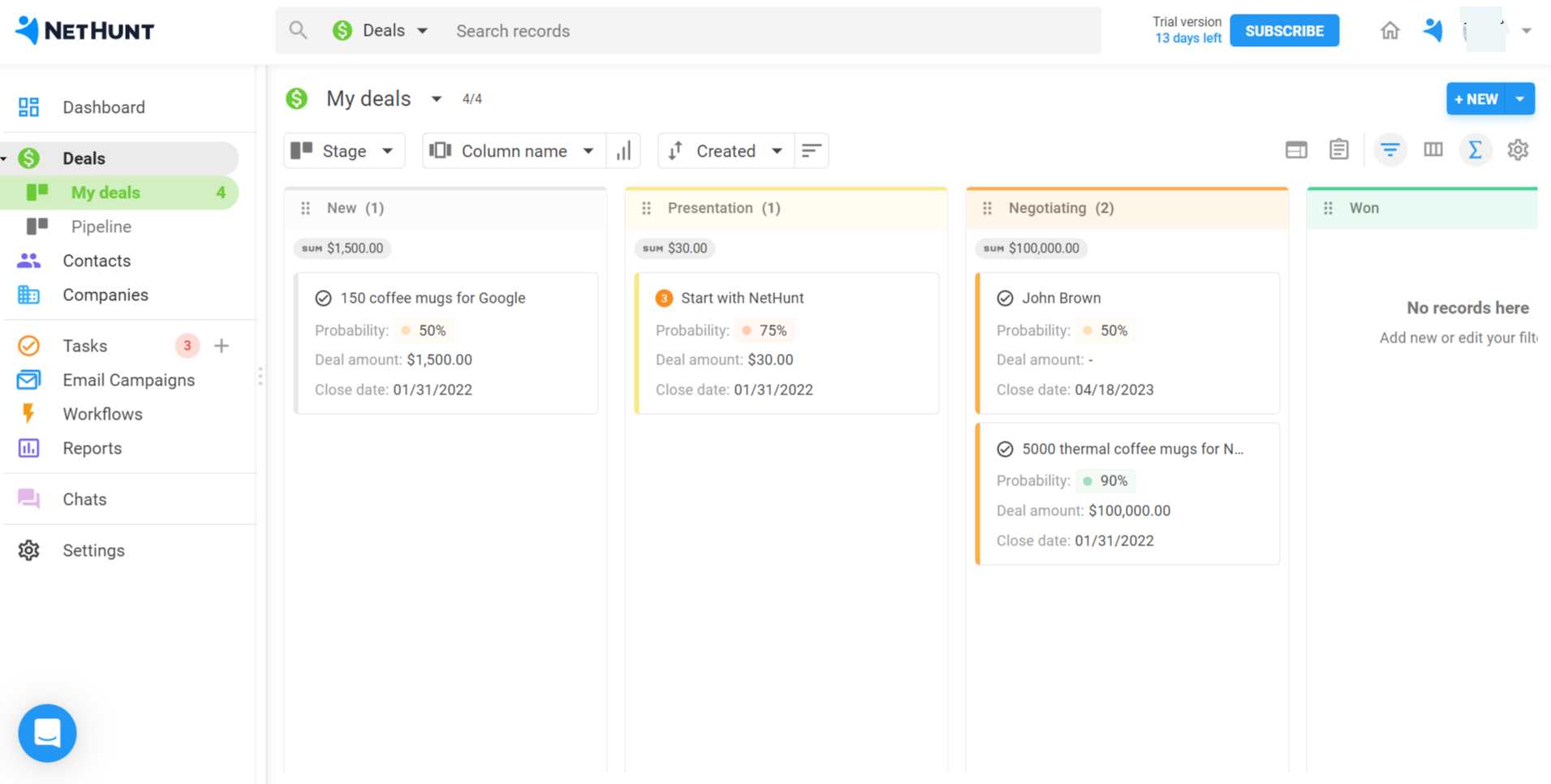Open the live chat support bubble

click(47, 733)
